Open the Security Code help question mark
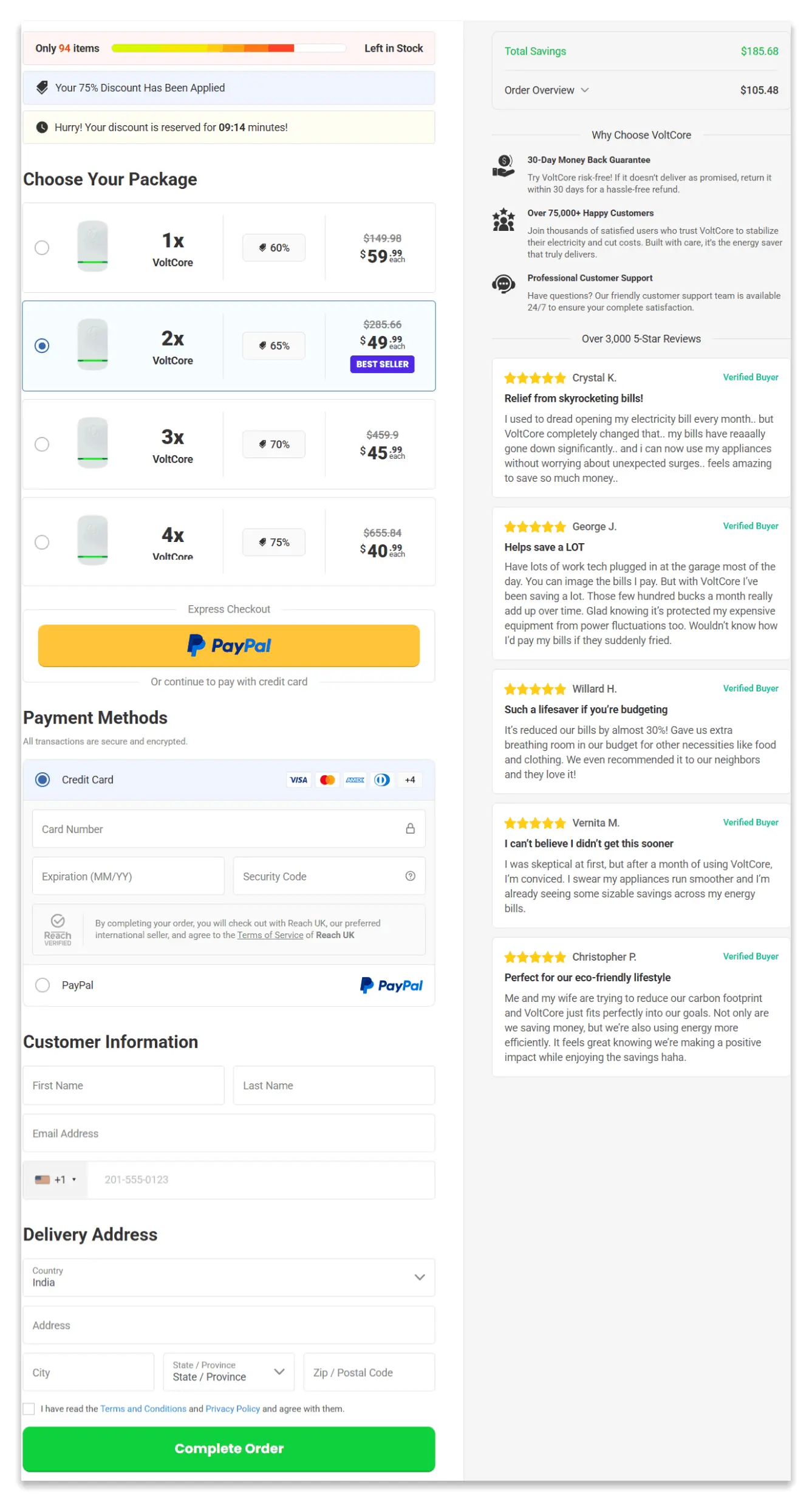 411,876
